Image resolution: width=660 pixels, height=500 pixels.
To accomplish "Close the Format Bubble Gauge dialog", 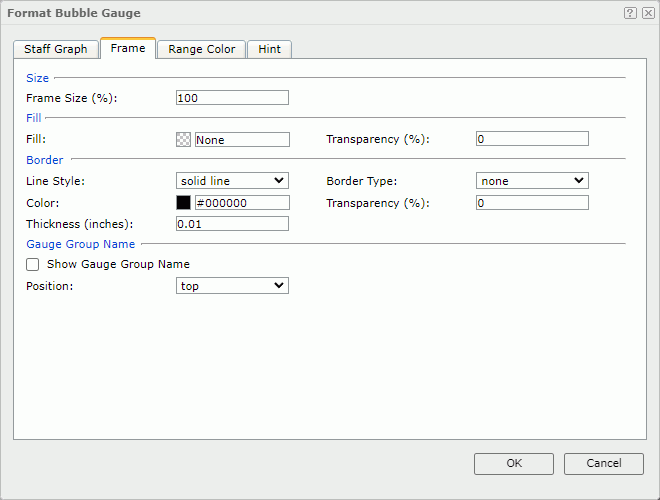I will (x=647, y=13).
